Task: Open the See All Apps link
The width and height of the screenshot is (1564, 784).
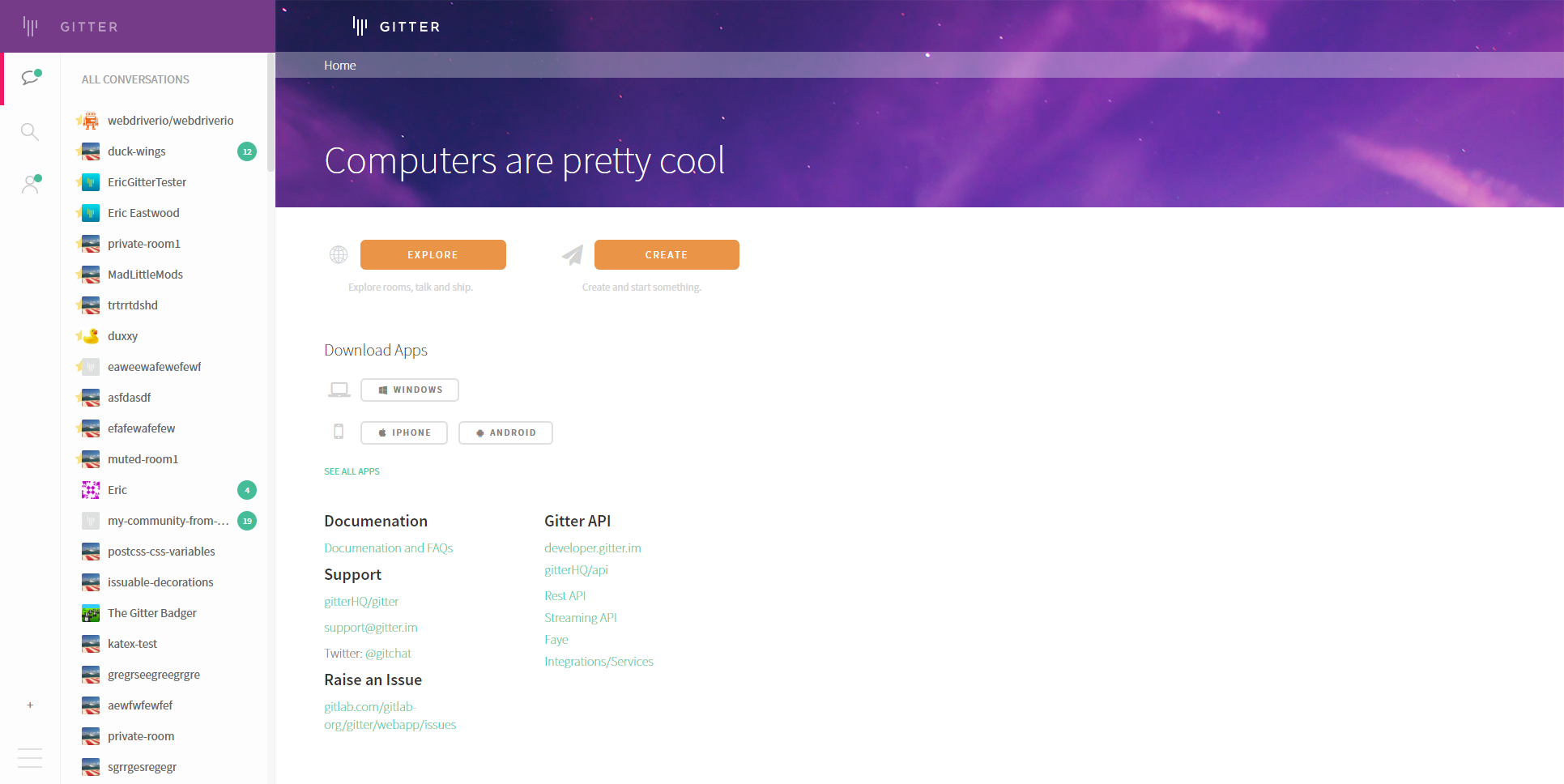Action: tap(352, 471)
